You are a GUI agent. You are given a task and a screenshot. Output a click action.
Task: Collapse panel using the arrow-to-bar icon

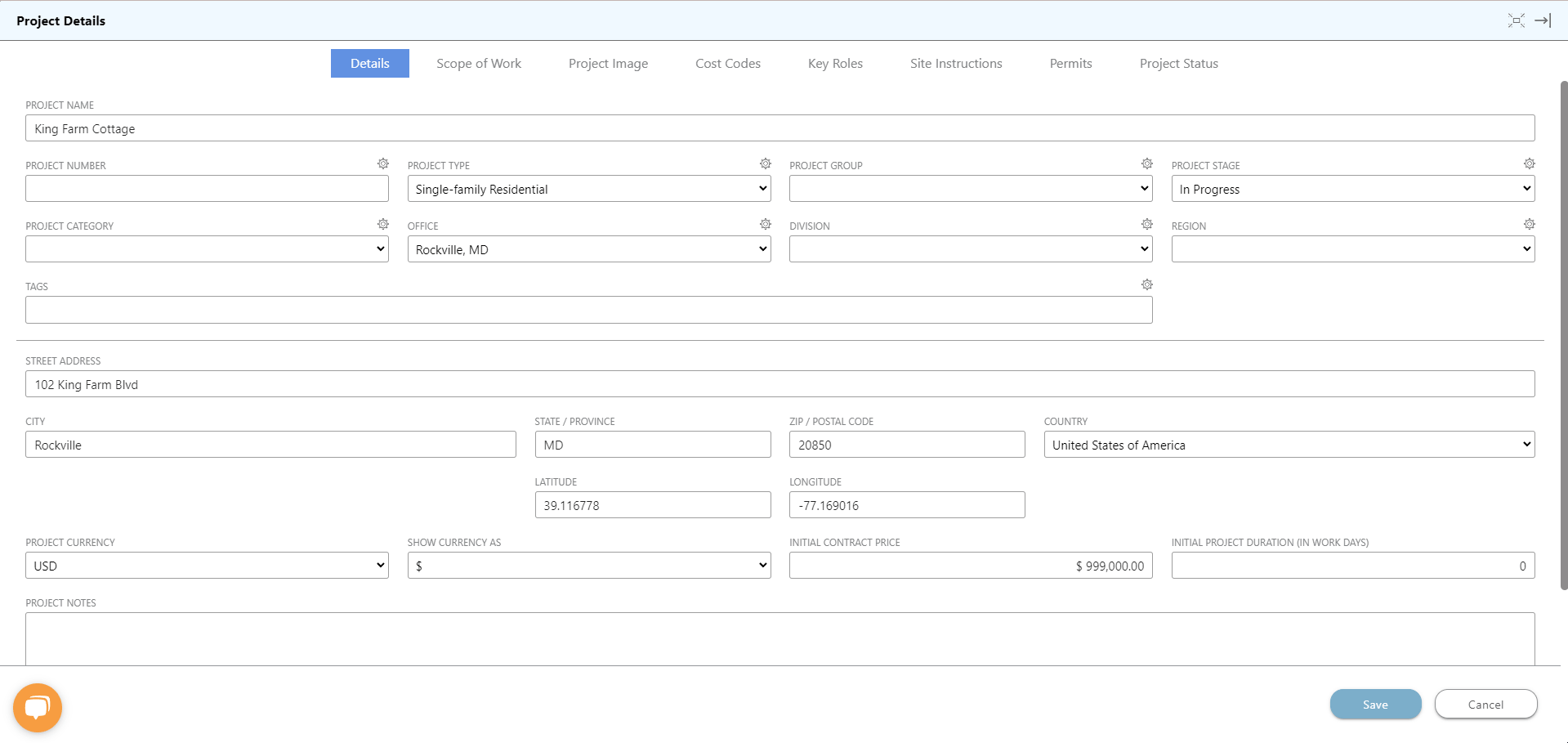(1543, 20)
